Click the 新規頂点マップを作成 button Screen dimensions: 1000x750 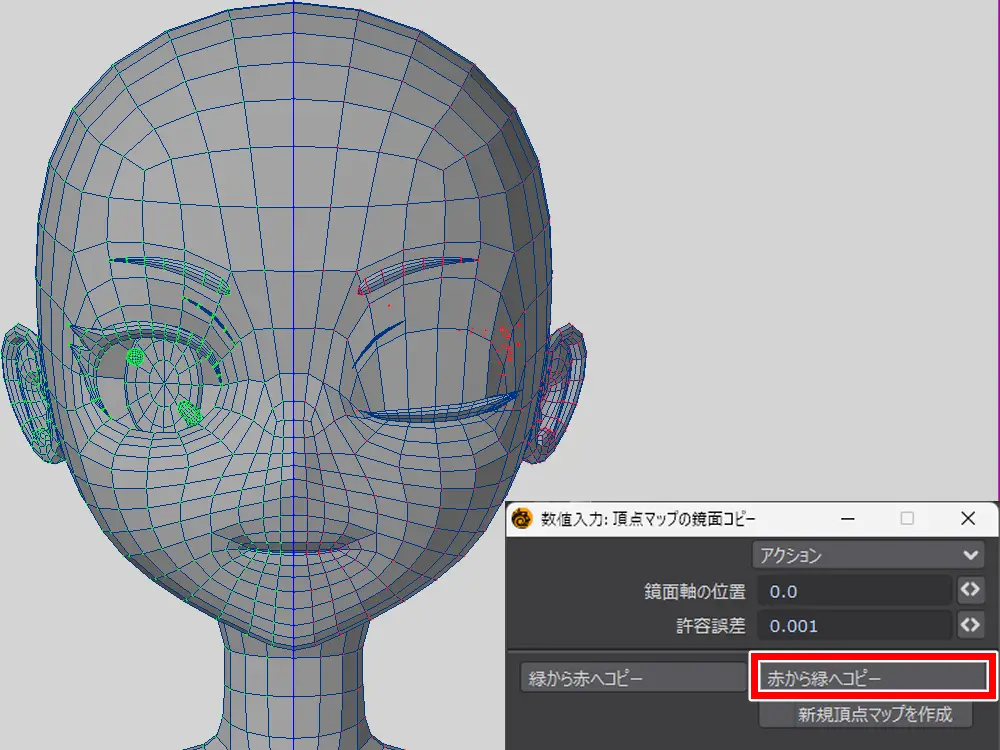866,715
